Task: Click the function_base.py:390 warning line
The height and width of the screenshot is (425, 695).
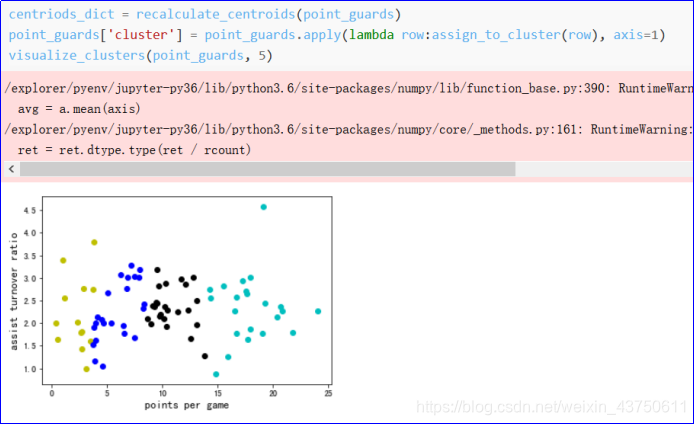Action: (348, 88)
